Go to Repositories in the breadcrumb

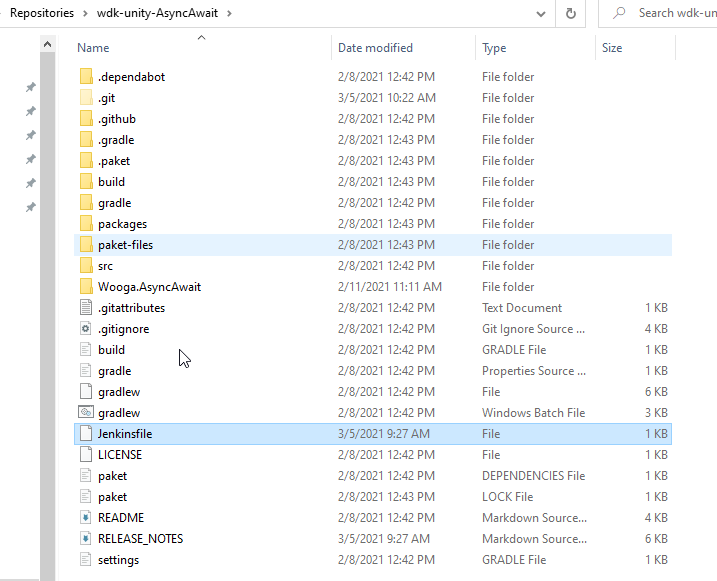click(42, 13)
